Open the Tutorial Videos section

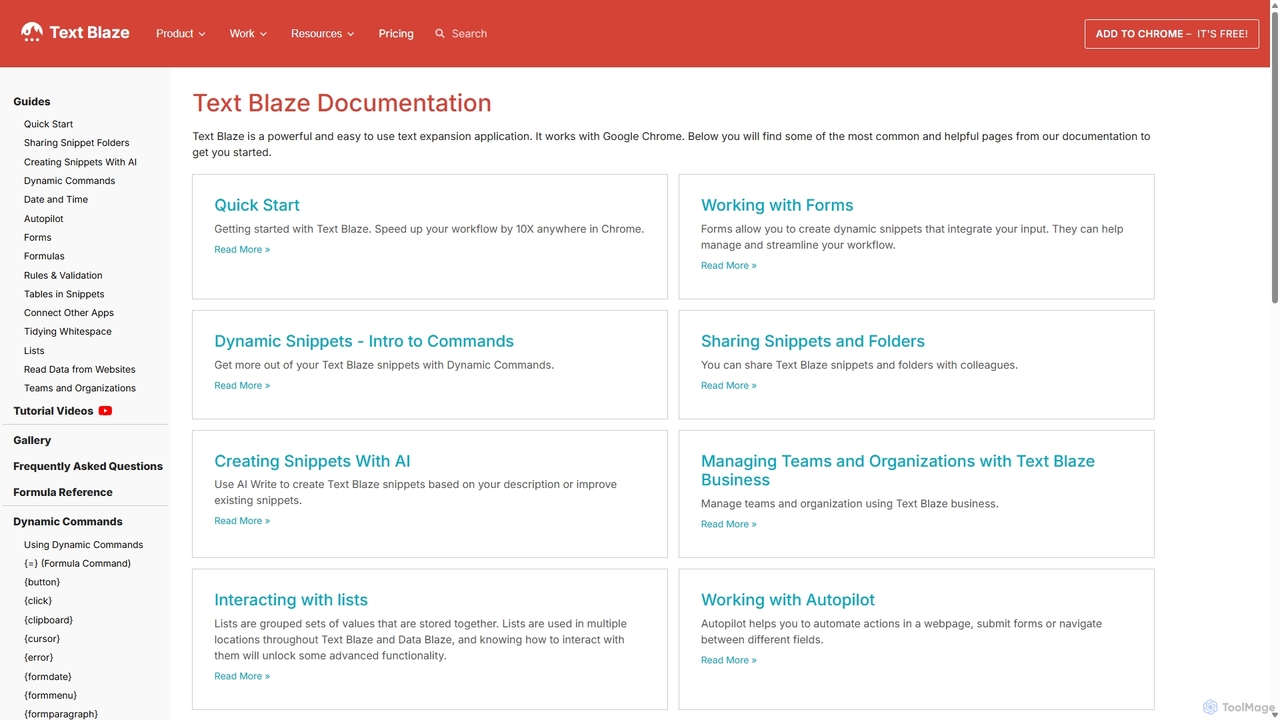pos(53,411)
